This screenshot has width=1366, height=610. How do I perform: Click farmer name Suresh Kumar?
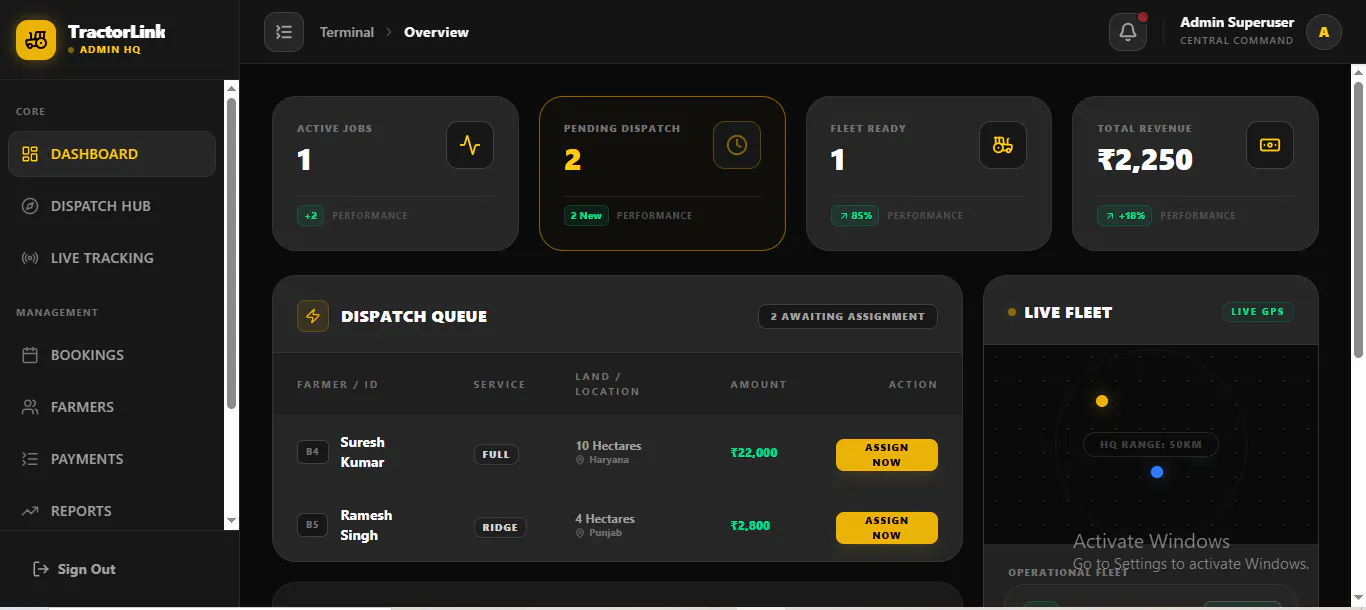point(362,452)
